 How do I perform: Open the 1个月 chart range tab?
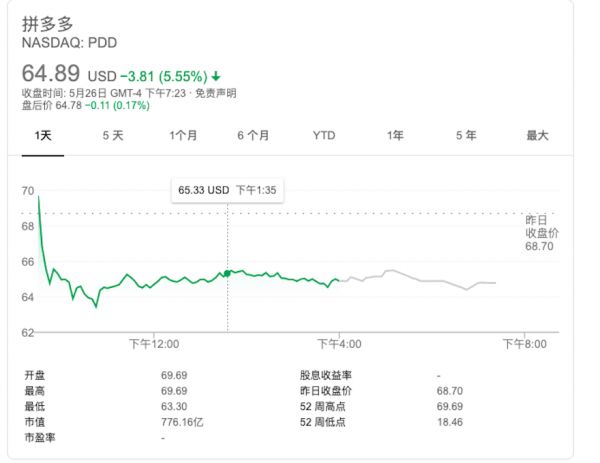[x=184, y=135]
